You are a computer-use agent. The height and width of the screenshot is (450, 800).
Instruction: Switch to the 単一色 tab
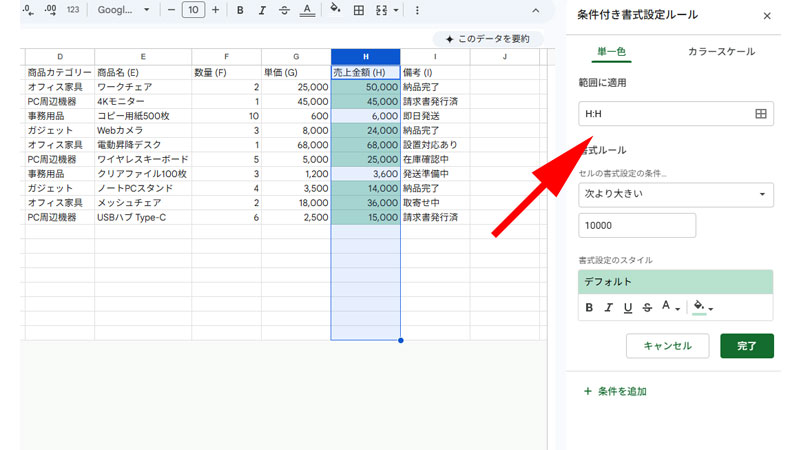pyautogui.click(x=611, y=52)
